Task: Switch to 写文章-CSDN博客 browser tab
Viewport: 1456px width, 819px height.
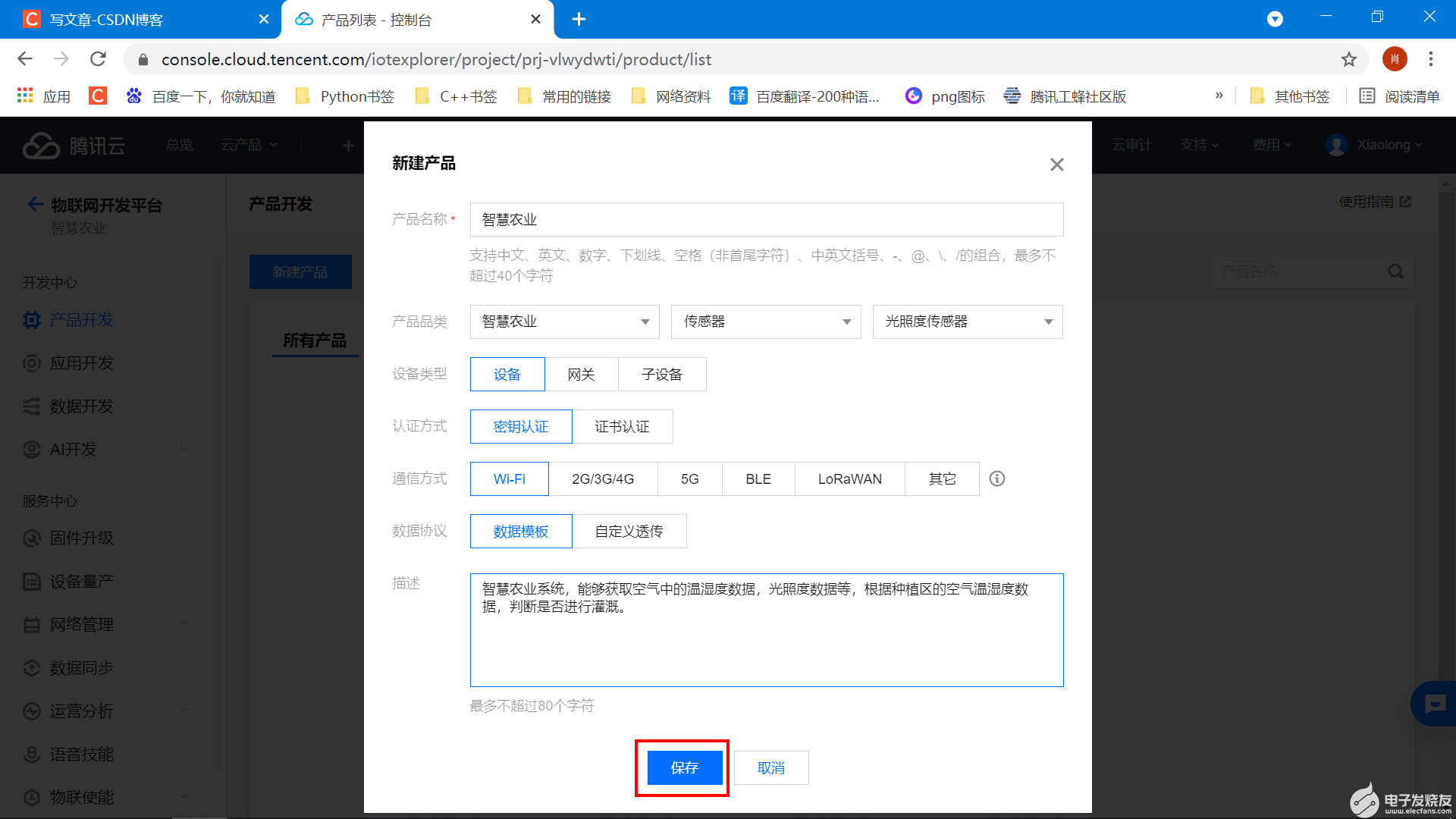Action: (106, 20)
